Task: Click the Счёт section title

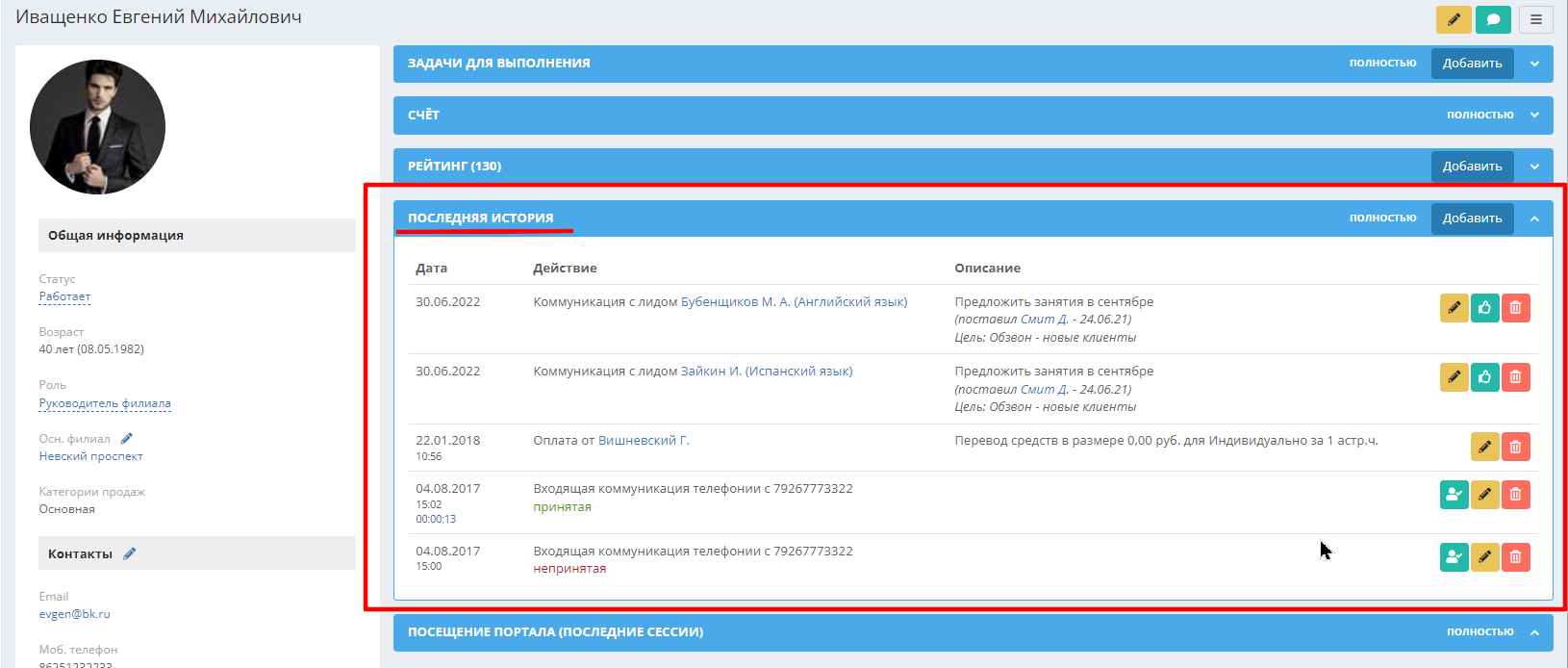Action: (423, 116)
